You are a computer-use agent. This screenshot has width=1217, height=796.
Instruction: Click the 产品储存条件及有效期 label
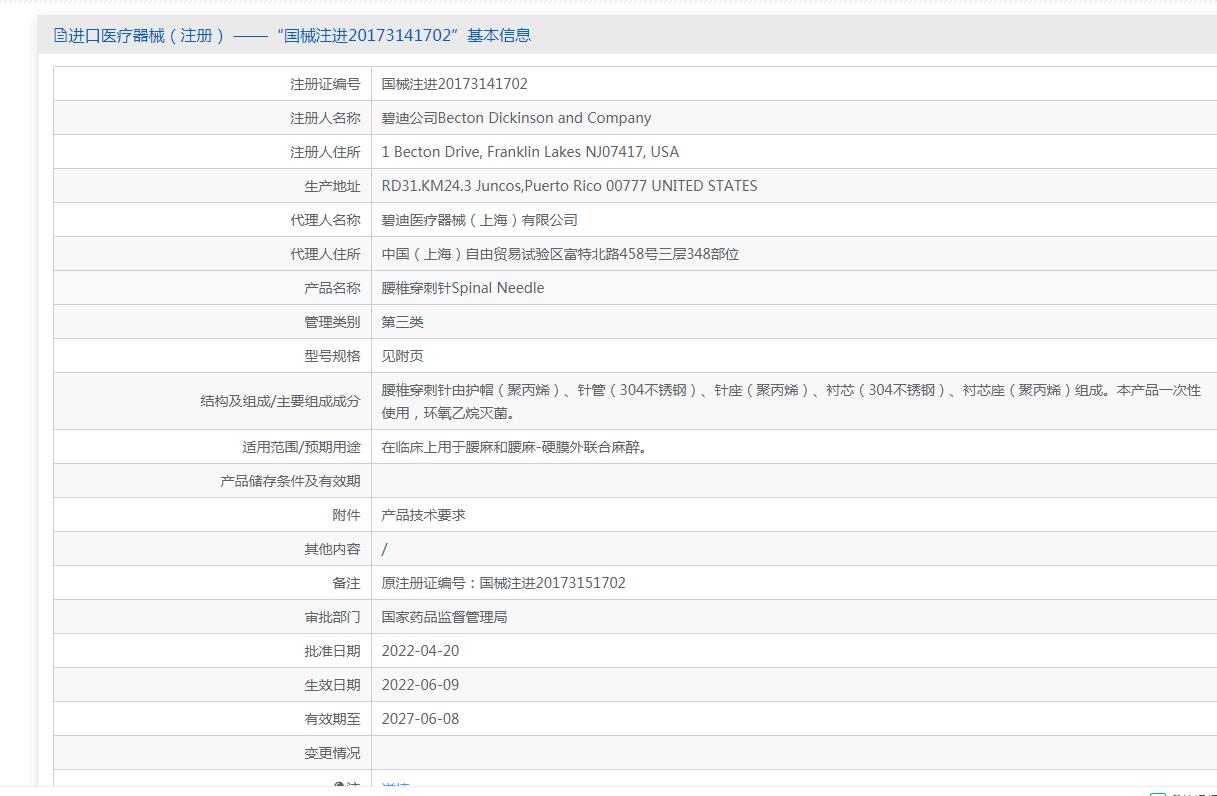coord(290,481)
